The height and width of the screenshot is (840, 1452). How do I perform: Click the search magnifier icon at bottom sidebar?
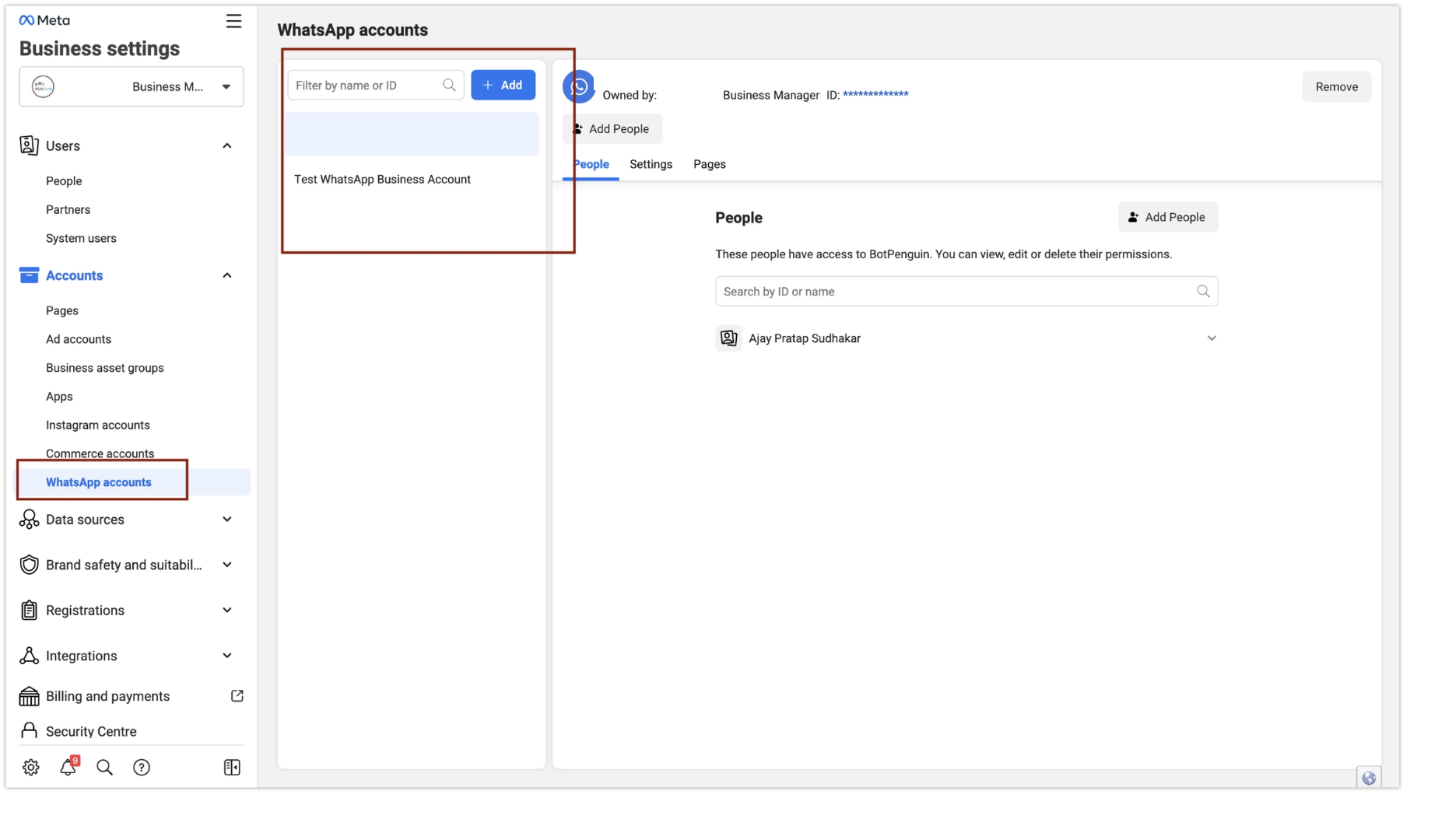click(x=104, y=767)
